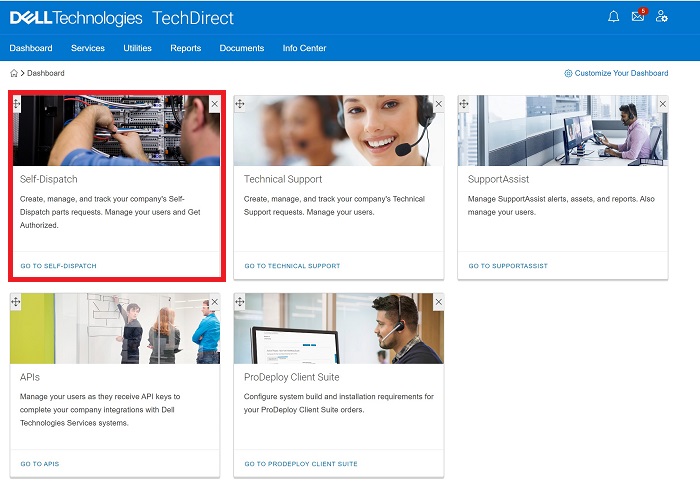The height and width of the screenshot is (484, 700).
Task: Click the APIs whiteboard meeting image
Action: pyautogui.click(x=115, y=328)
